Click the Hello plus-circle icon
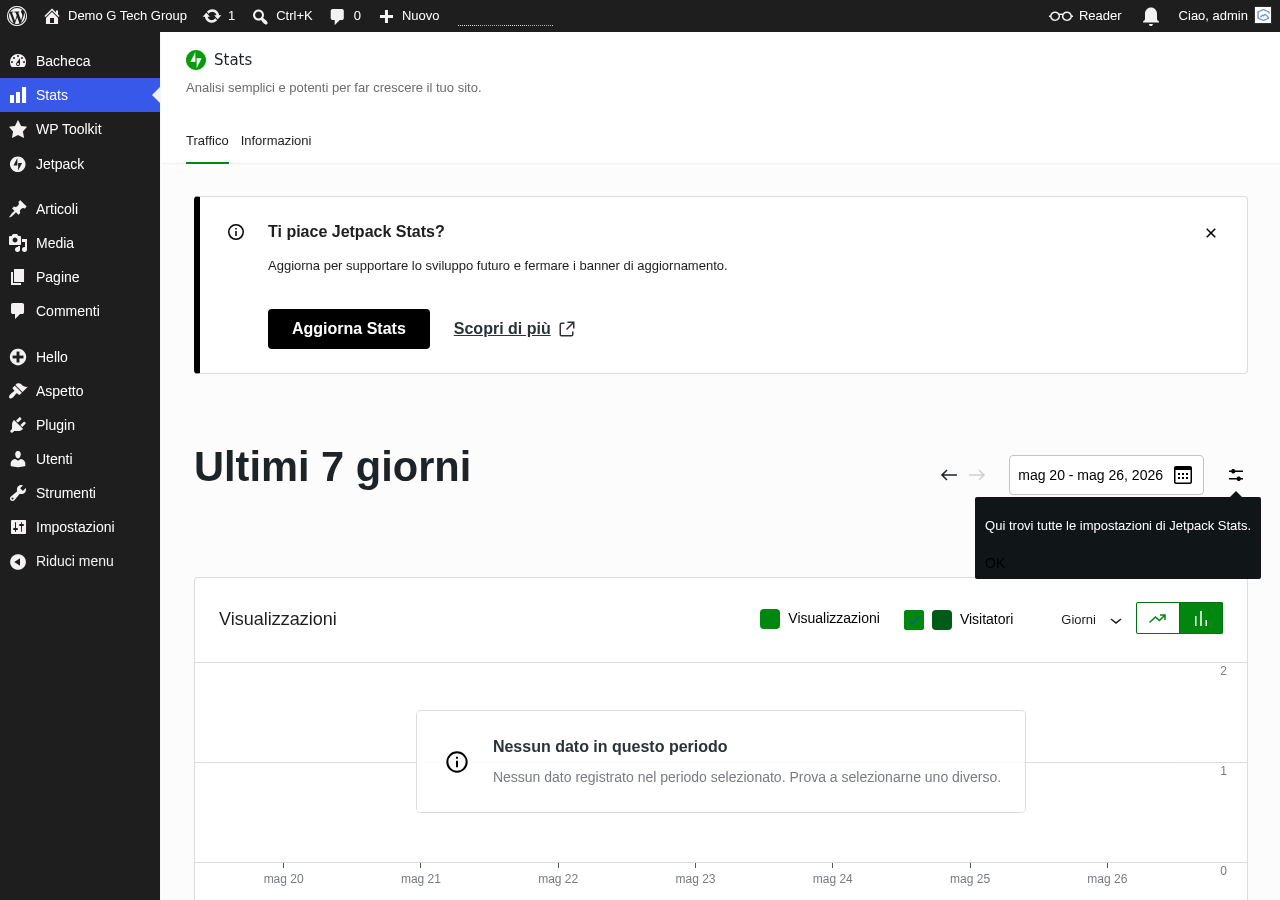Viewport: 1280px width, 900px height. point(18,357)
